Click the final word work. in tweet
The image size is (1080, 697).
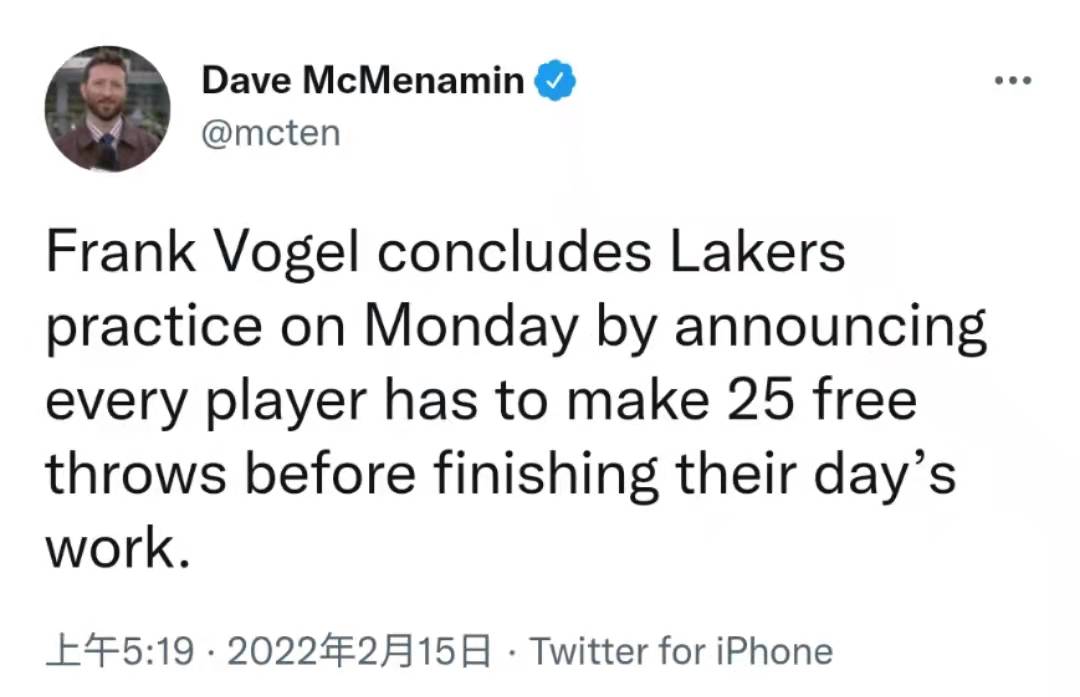point(117,549)
